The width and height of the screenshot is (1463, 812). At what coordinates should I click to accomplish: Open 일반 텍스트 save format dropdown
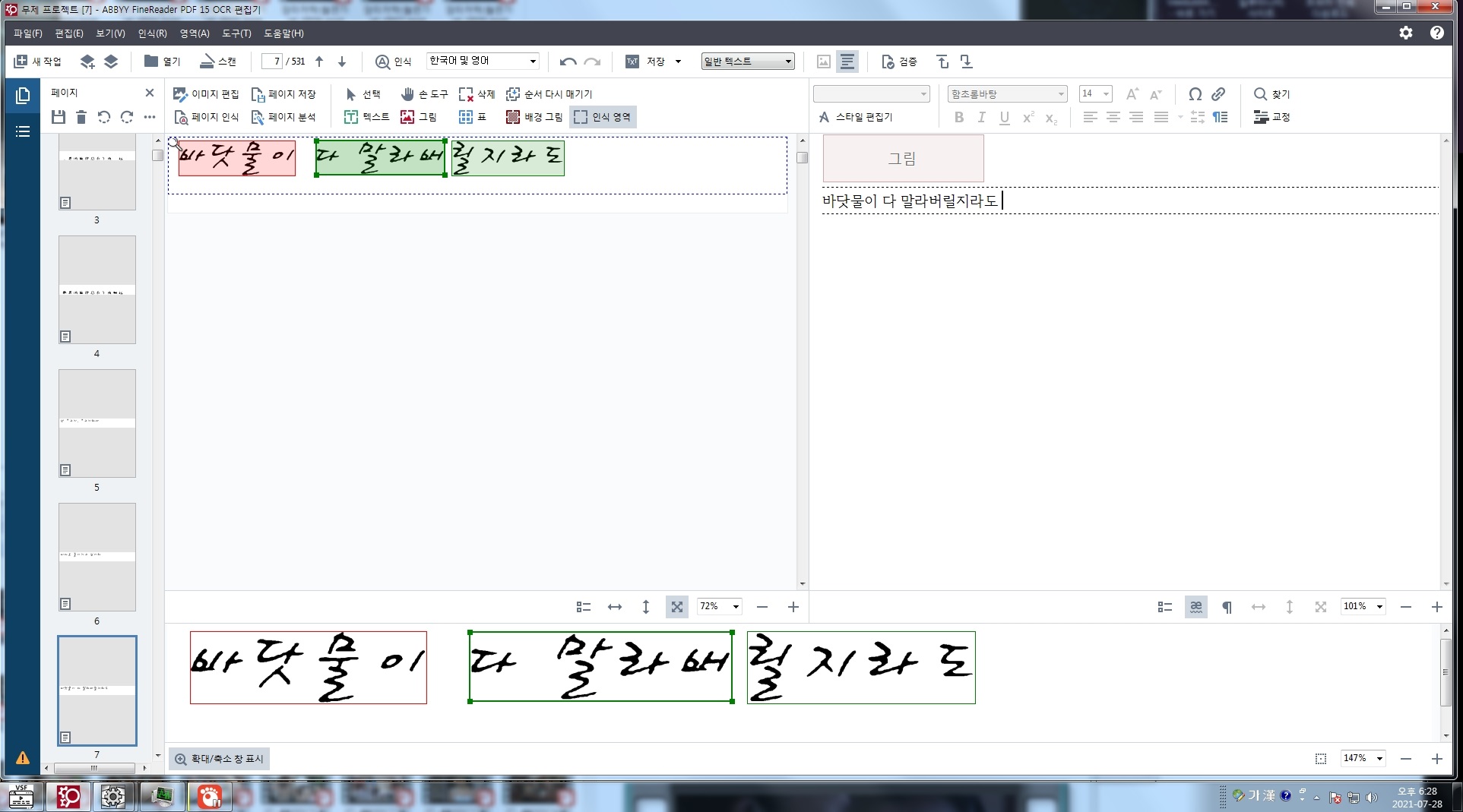click(x=788, y=62)
